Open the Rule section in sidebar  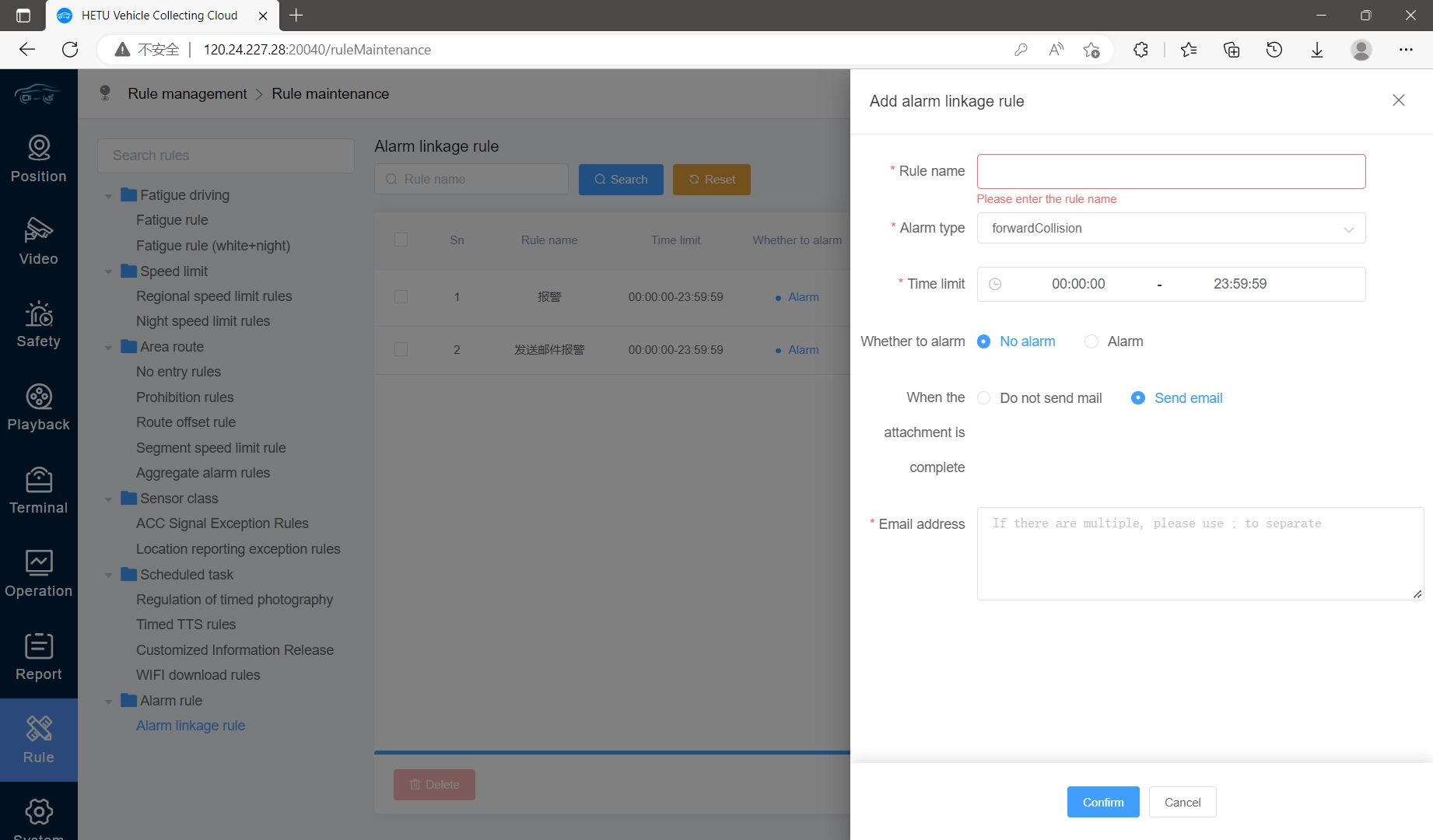pos(38,740)
